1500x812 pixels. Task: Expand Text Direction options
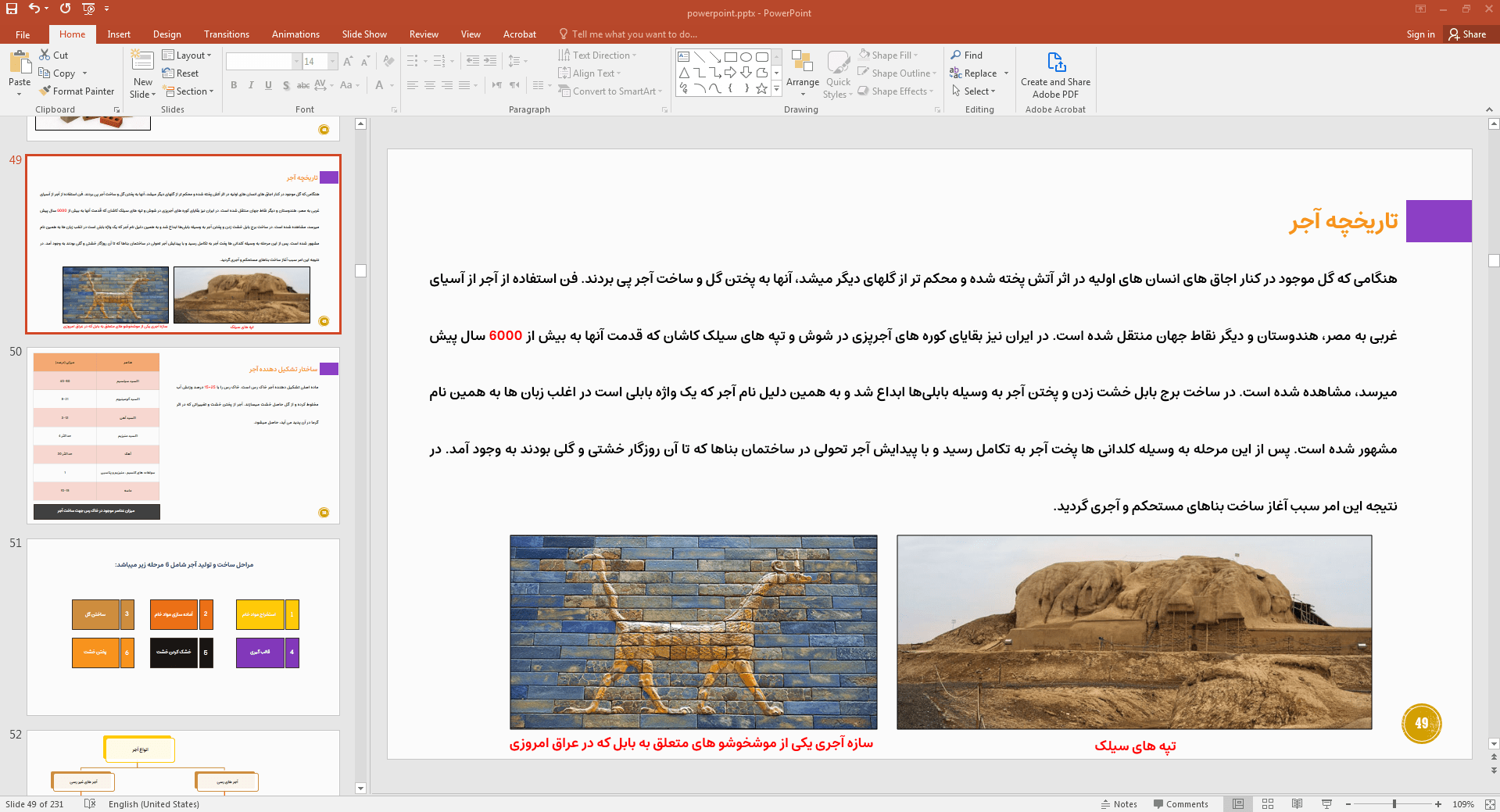598,55
